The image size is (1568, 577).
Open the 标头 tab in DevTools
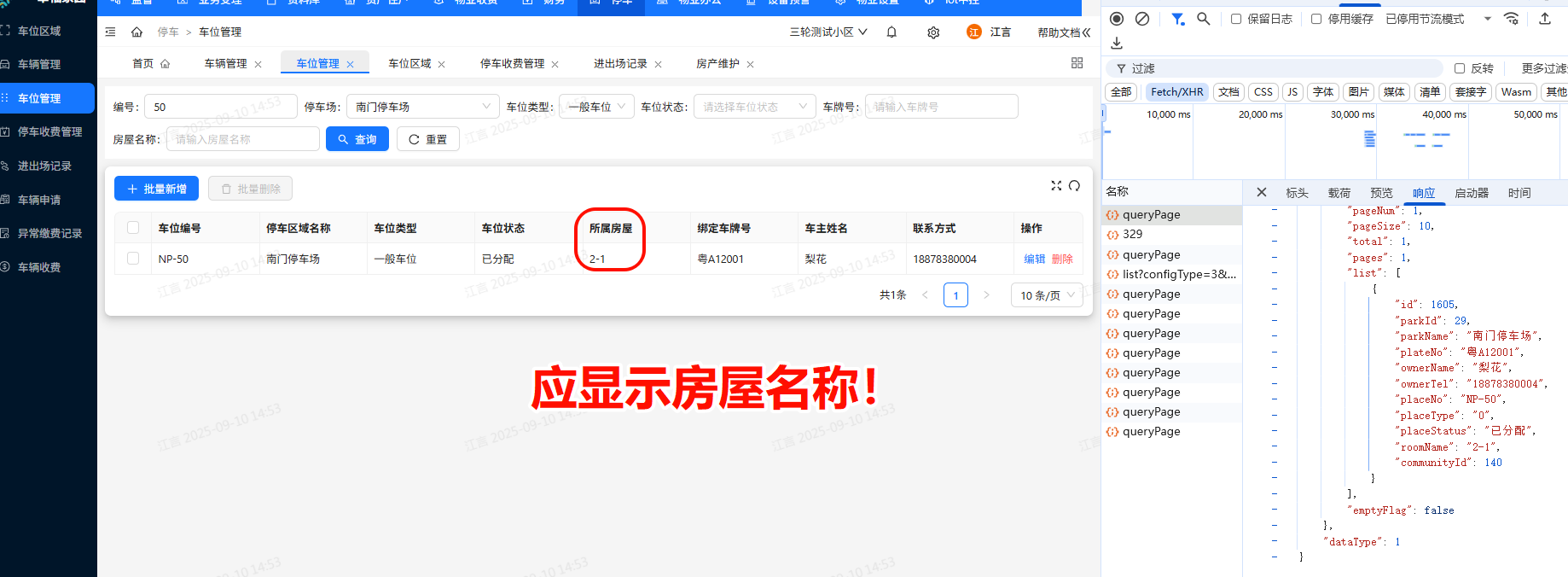click(1297, 193)
